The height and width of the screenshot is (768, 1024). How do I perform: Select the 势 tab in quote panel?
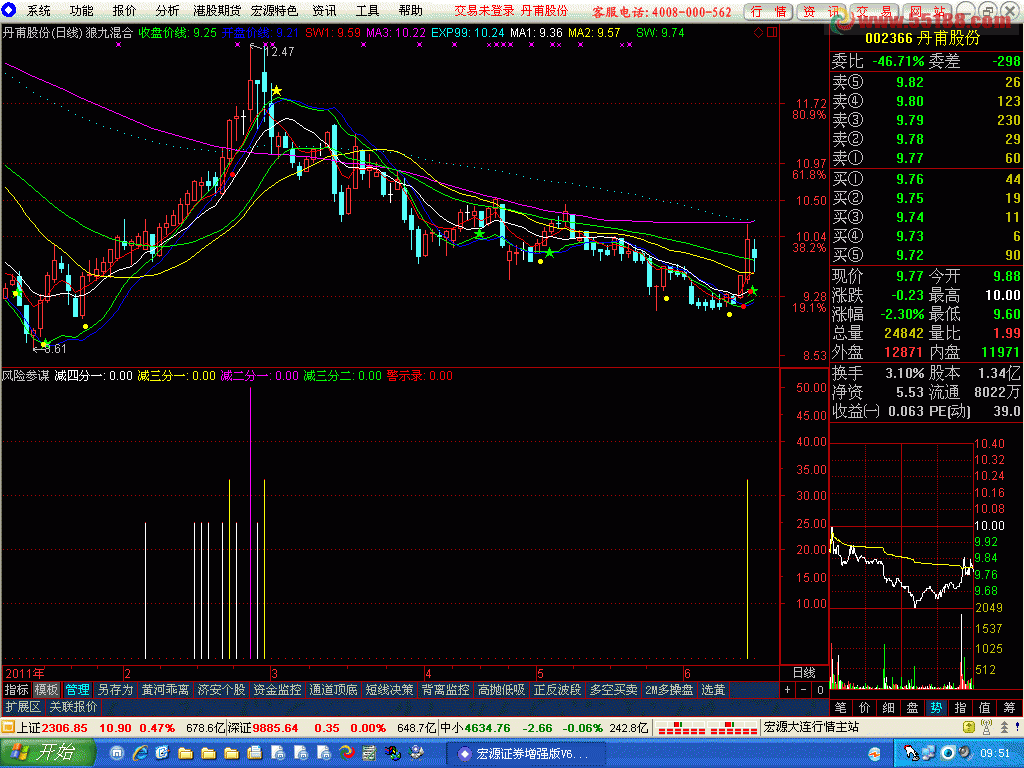click(937, 707)
